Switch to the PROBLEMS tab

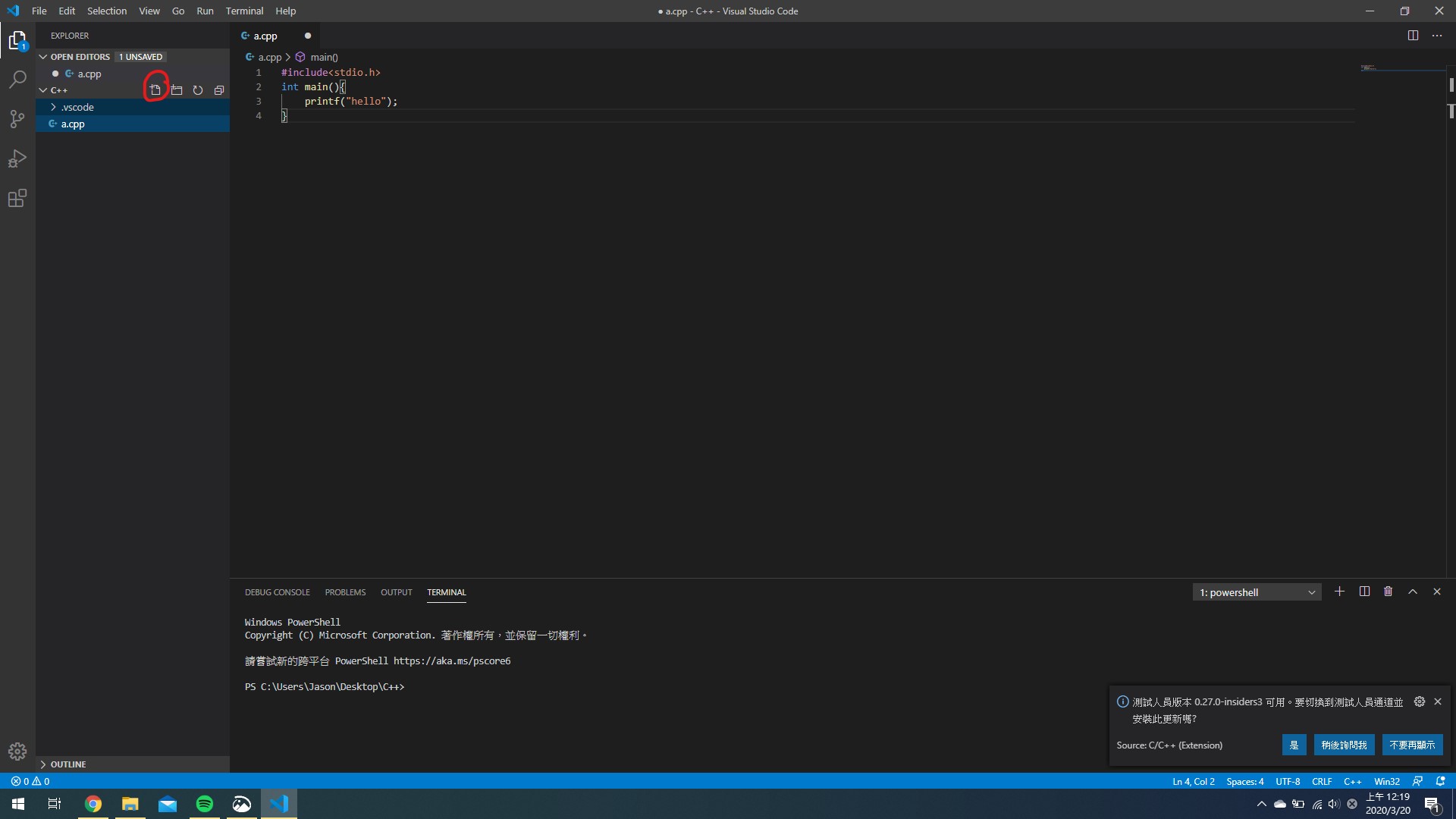(x=345, y=592)
